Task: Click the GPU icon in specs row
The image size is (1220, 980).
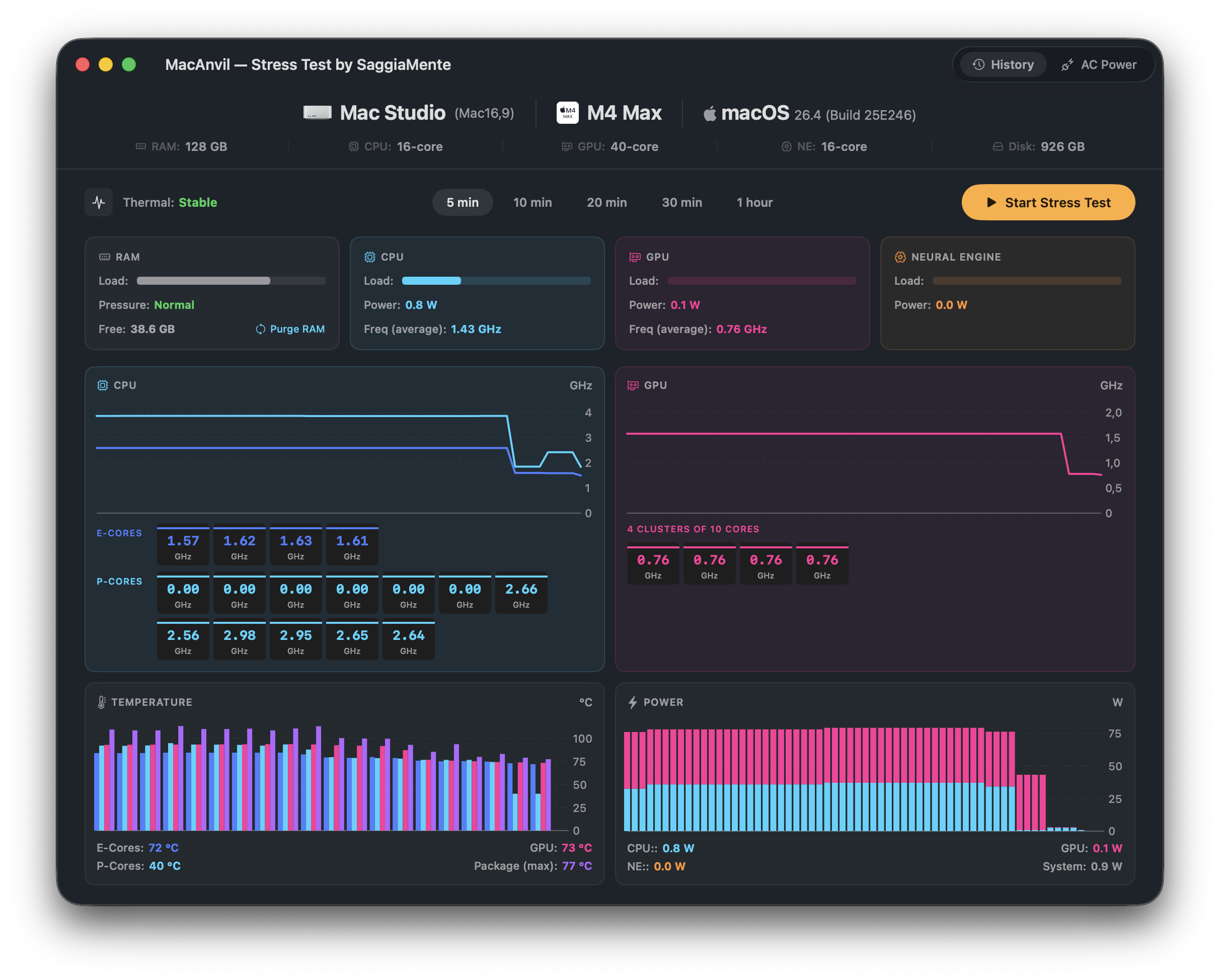Action: (567, 146)
